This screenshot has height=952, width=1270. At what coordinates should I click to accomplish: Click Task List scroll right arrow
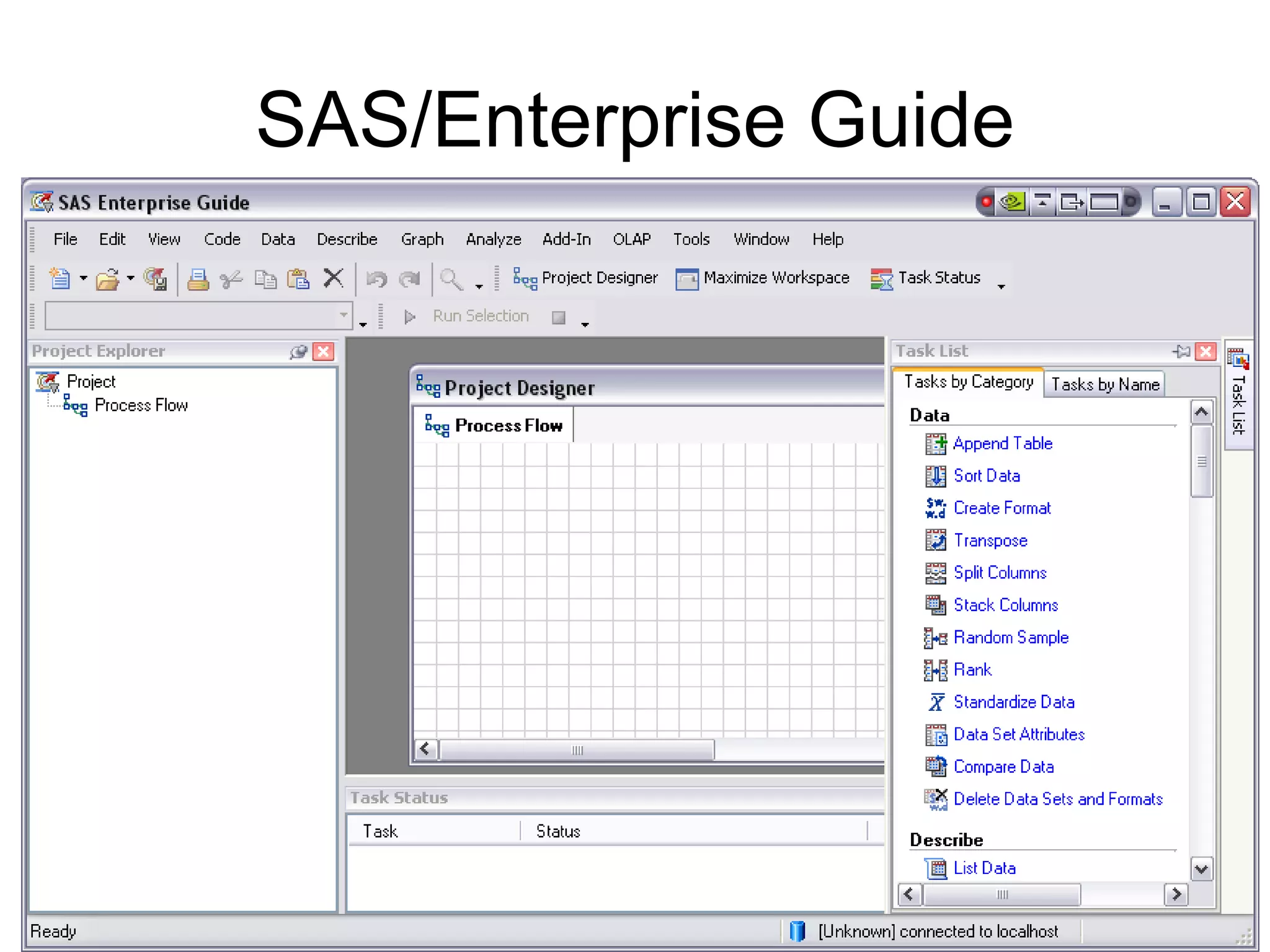1176,894
